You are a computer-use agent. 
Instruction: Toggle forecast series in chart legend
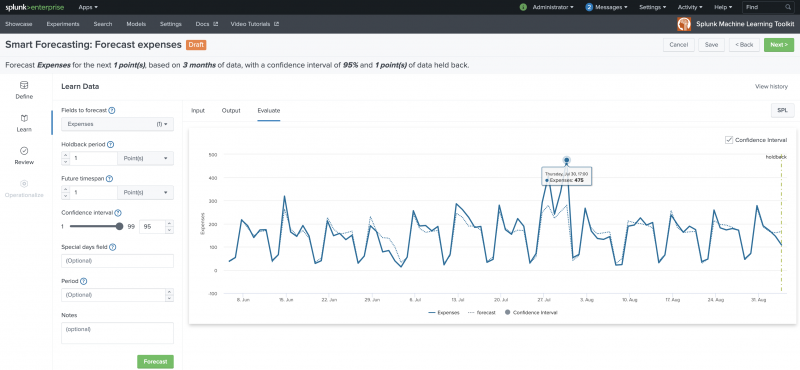click(x=482, y=312)
